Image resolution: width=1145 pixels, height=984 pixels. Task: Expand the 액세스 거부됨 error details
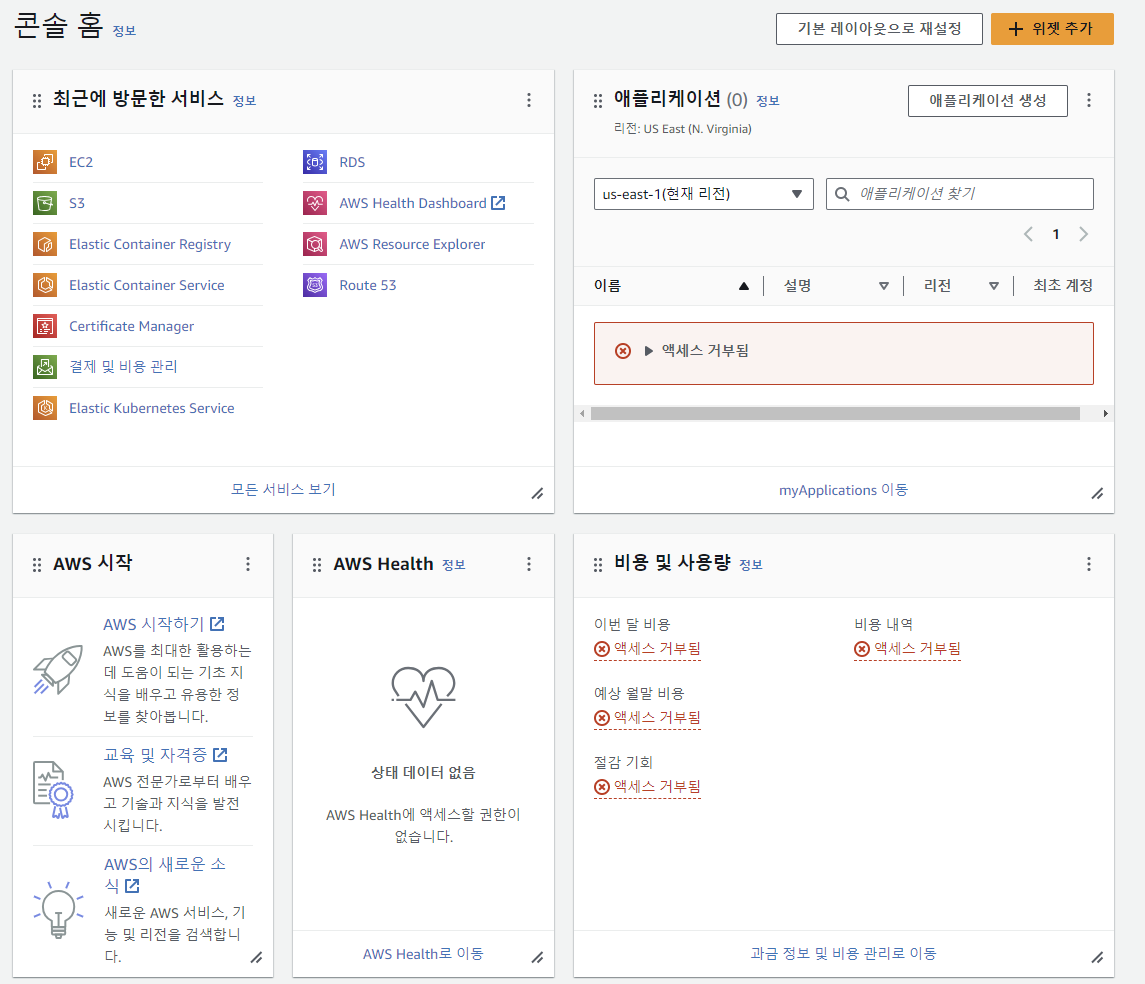point(648,351)
